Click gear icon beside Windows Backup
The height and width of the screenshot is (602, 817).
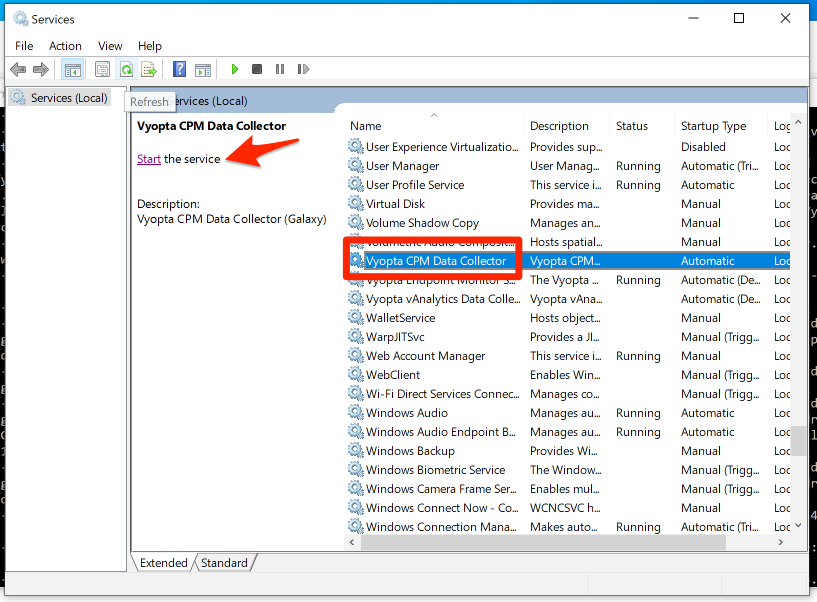[356, 450]
